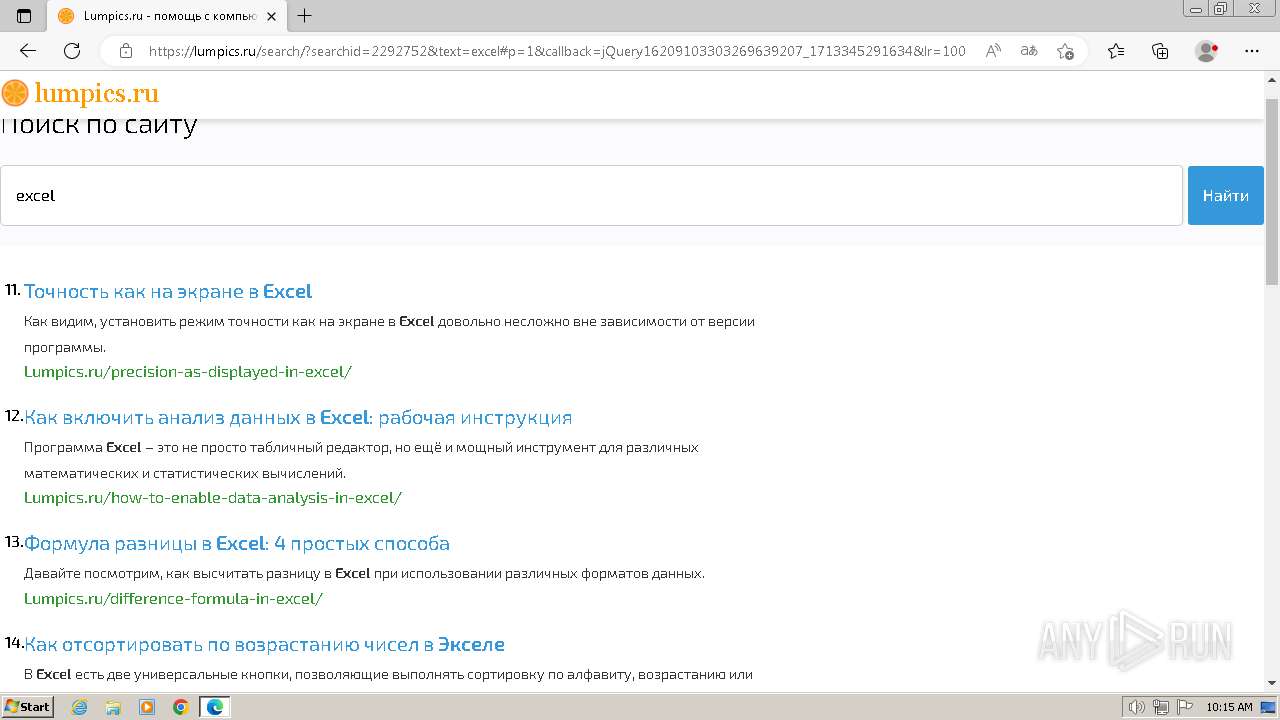Go to lumpics.ru home via site name

[97, 94]
